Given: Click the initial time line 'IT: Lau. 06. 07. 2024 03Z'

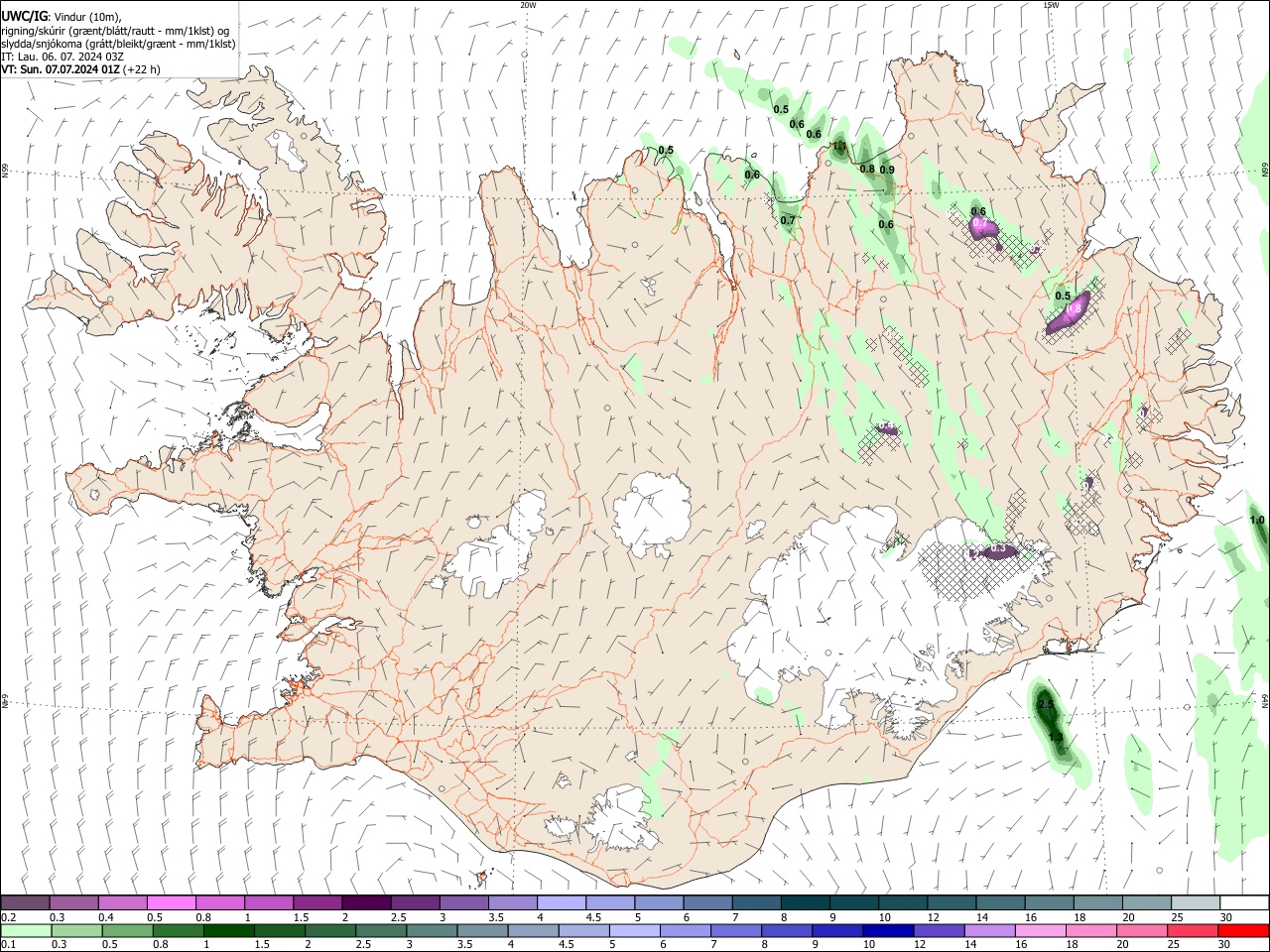Looking at the screenshot, I should 62,57.
